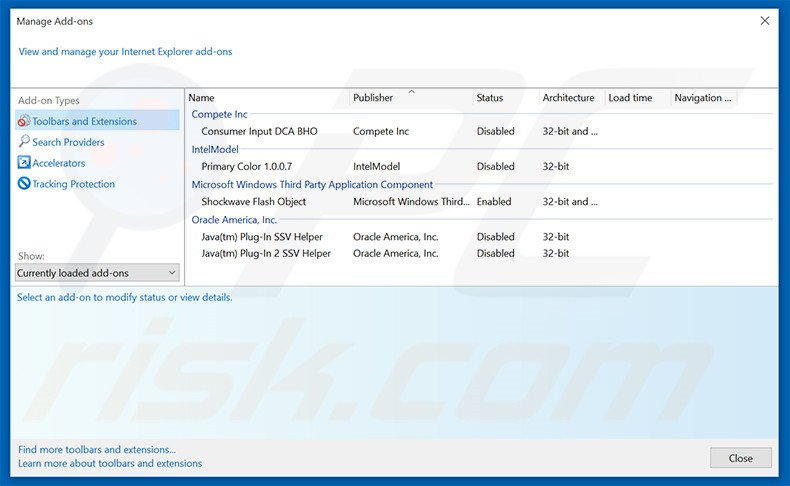The height and width of the screenshot is (486, 790).
Task: Click the Close button
Action: tap(741, 458)
